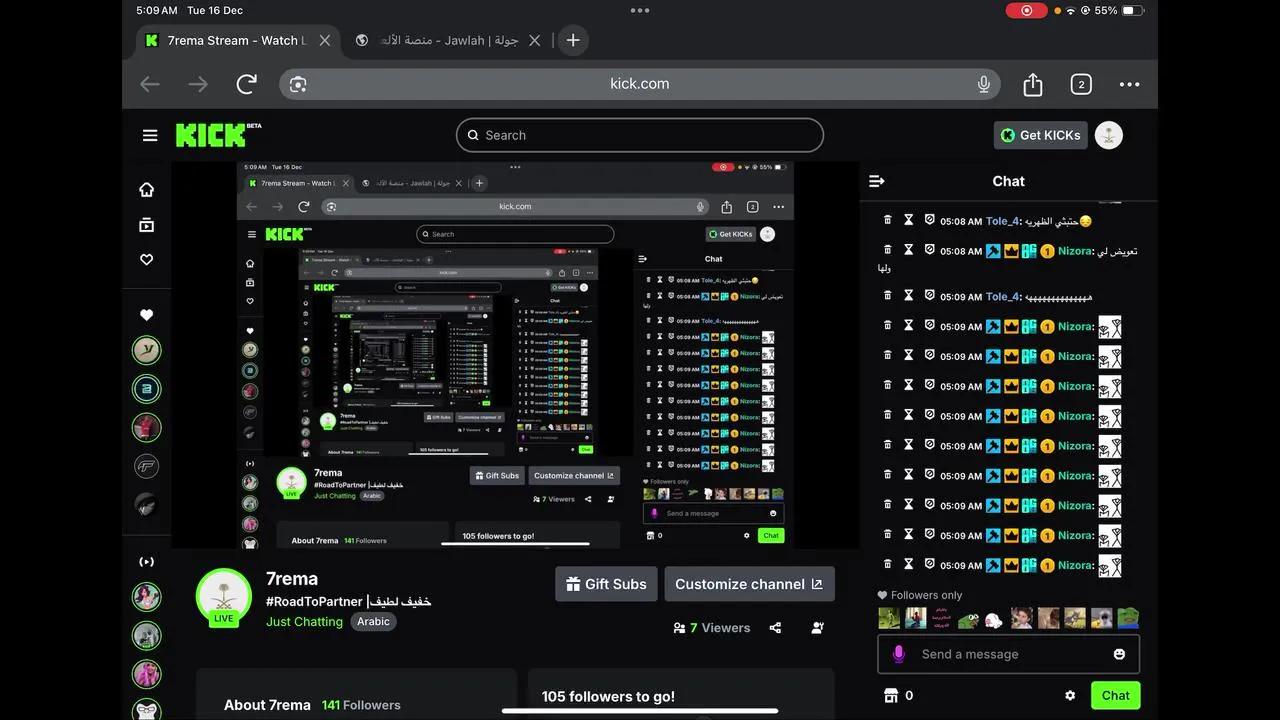
Task: Open followed channel with Y logo avatar
Action: (x=147, y=350)
